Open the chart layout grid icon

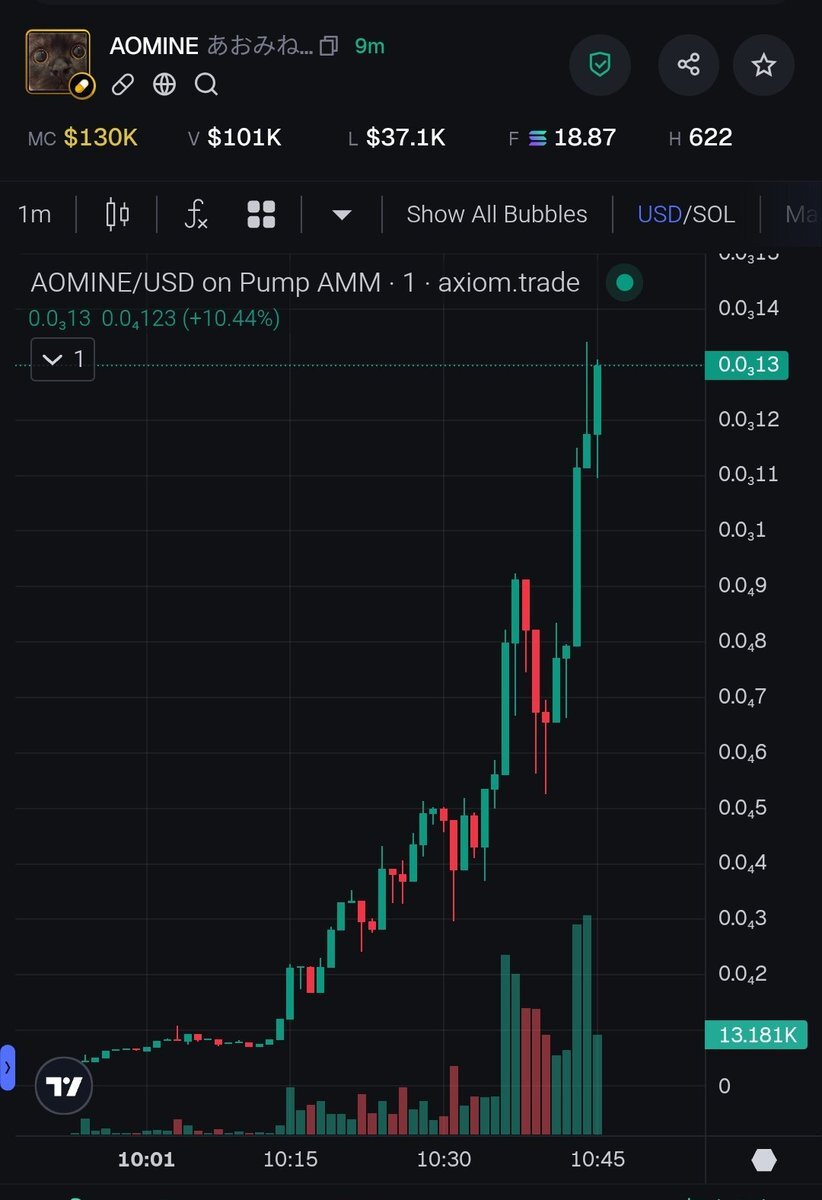(x=261, y=214)
